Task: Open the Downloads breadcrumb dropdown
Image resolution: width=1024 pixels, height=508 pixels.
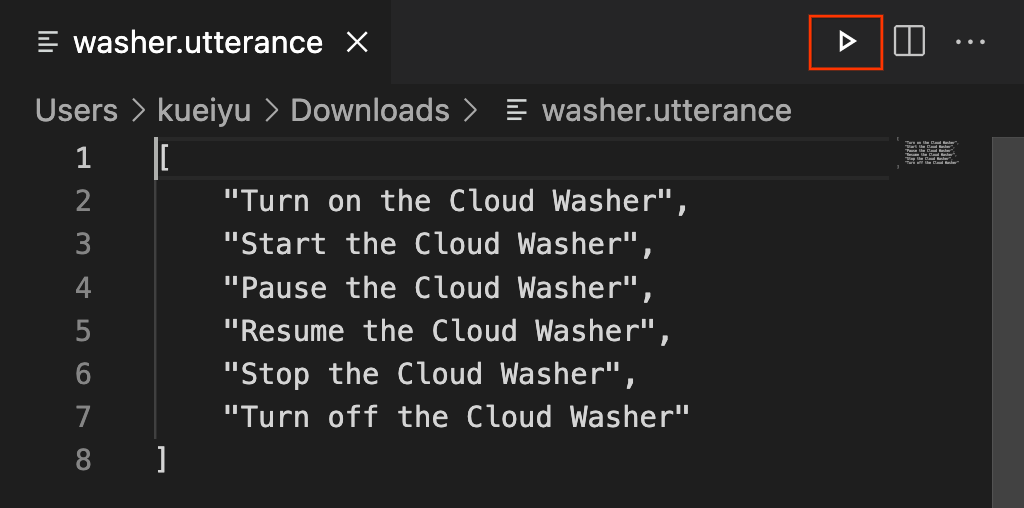Action: [x=370, y=110]
